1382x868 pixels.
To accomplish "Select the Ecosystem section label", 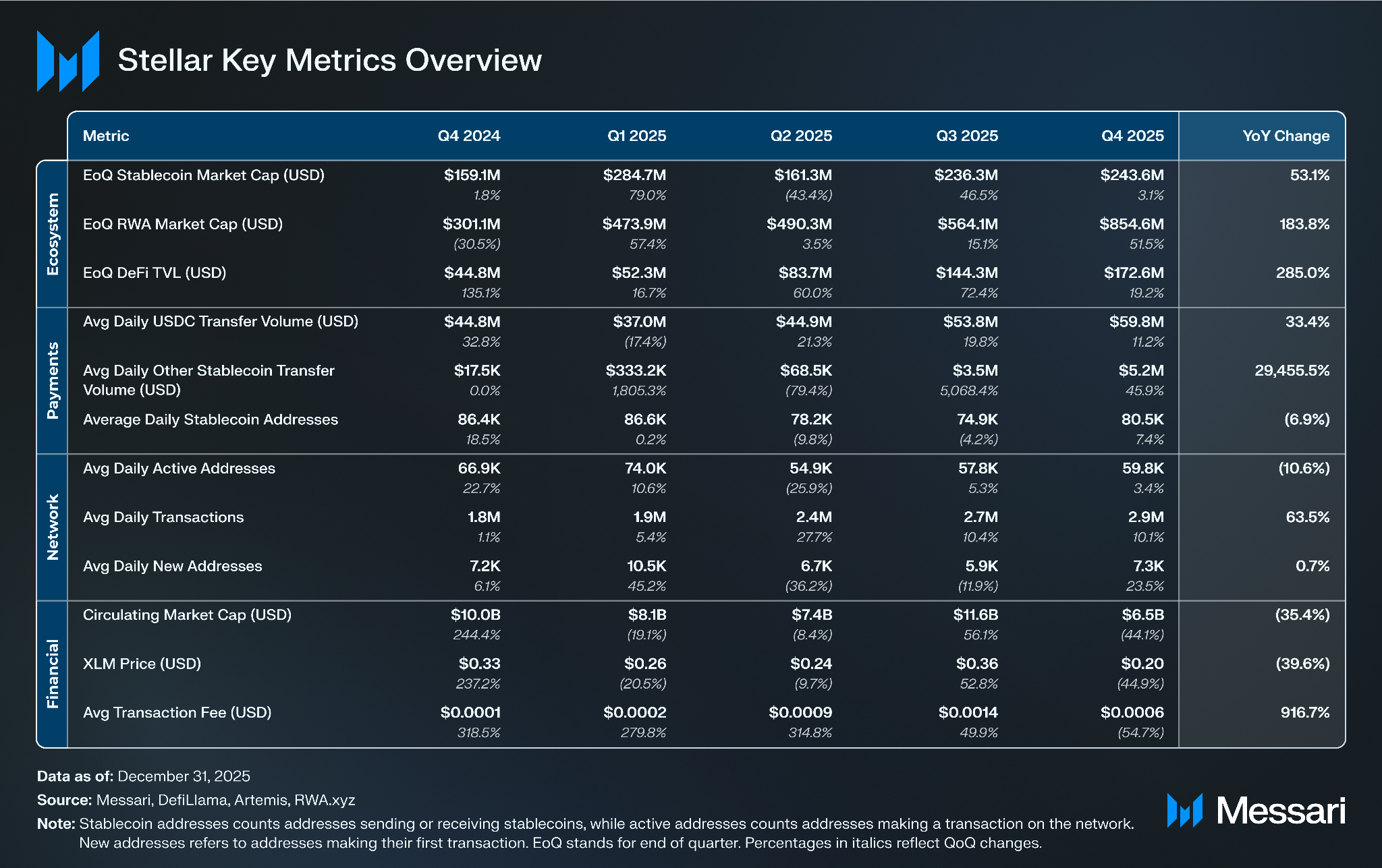I will point(53,234).
